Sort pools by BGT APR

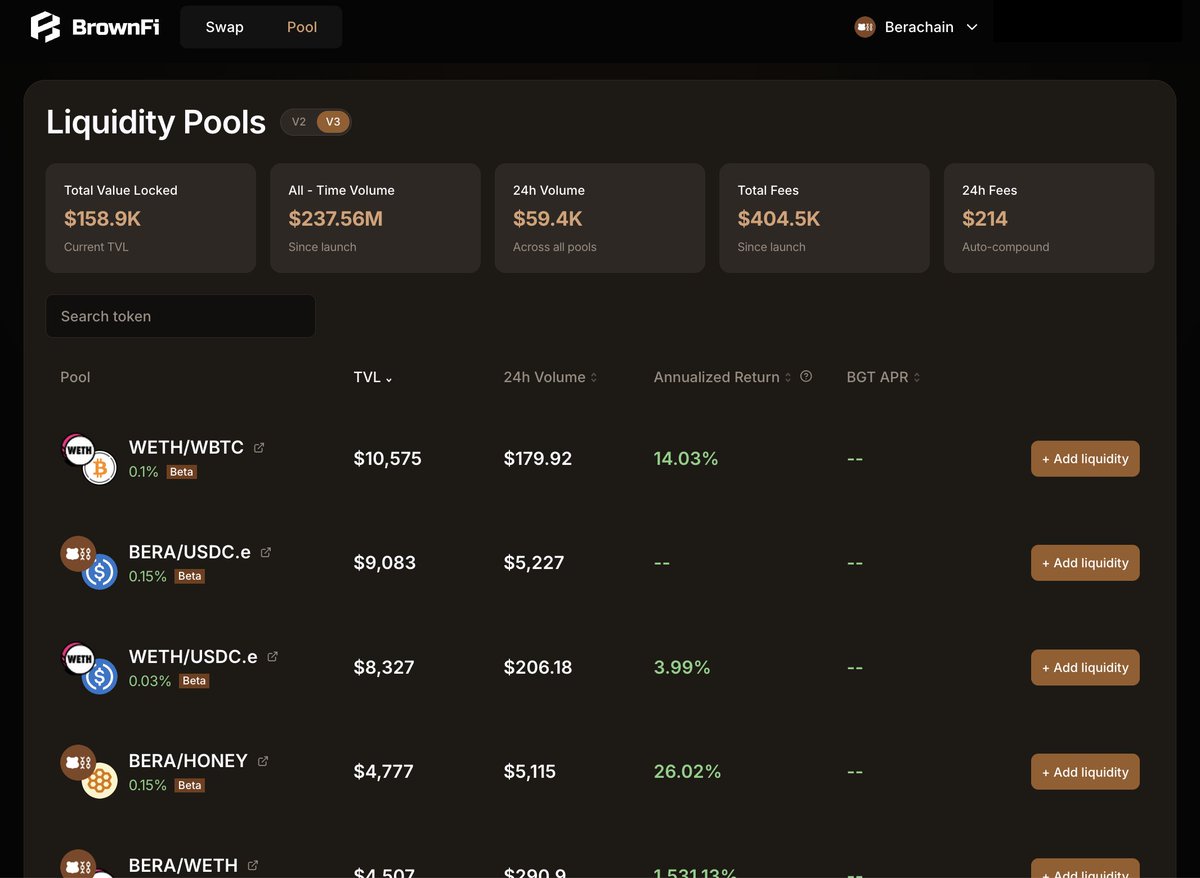(x=883, y=377)
